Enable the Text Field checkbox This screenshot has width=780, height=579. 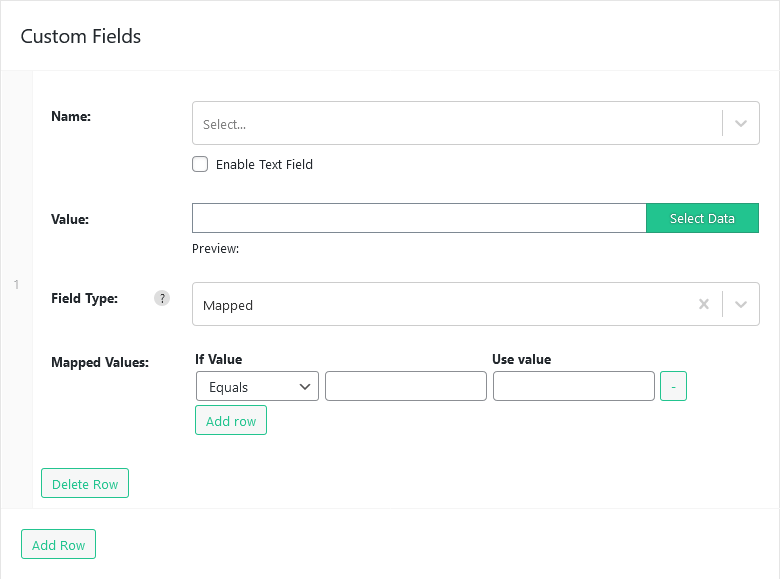(x=200, y=164)
